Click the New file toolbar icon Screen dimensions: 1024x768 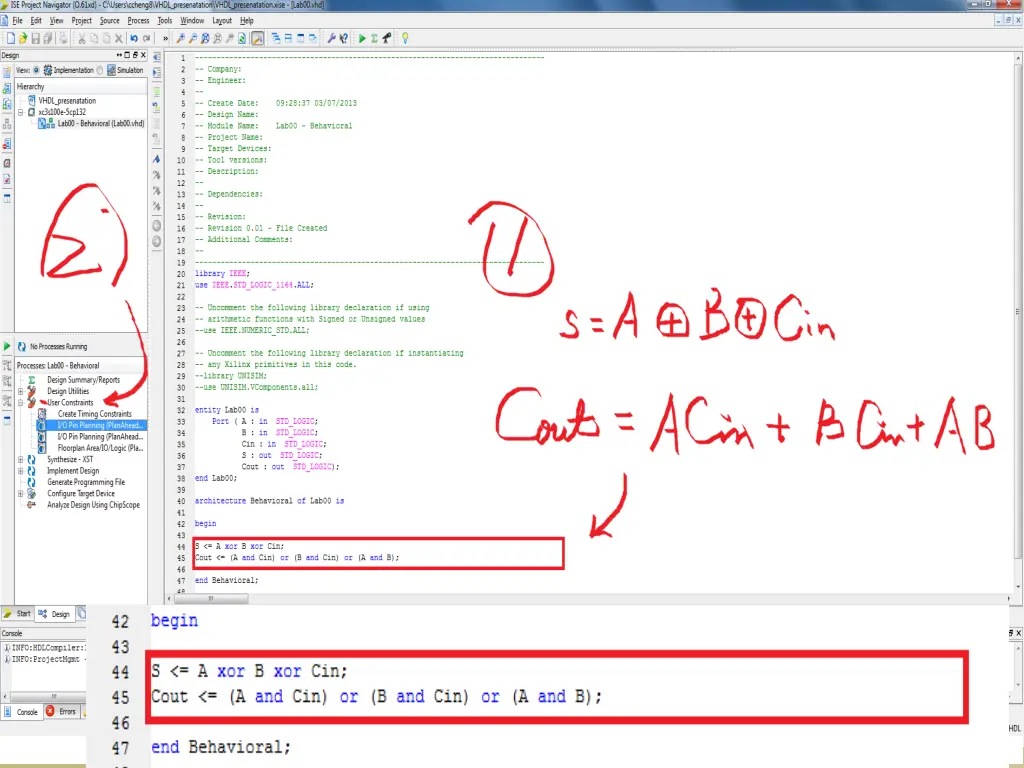pos(10,39)
